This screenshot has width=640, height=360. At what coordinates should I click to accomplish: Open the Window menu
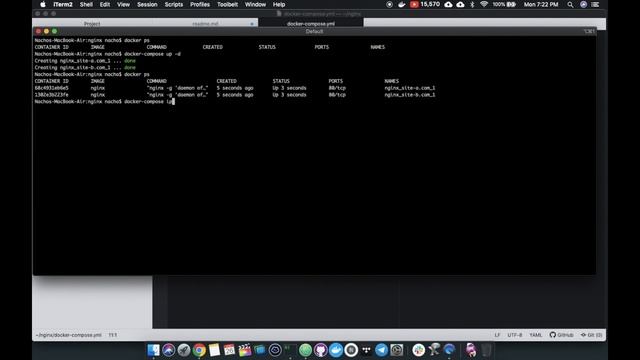pyautogui.click(x=256, y=4)
